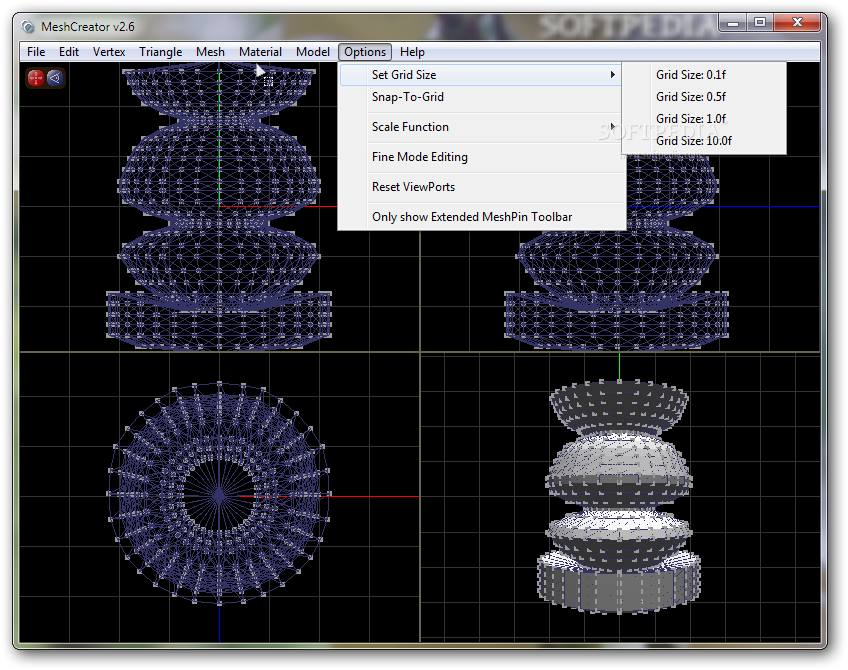Click the Set Grid Size submenu arrow

click(x=612, y=75)
